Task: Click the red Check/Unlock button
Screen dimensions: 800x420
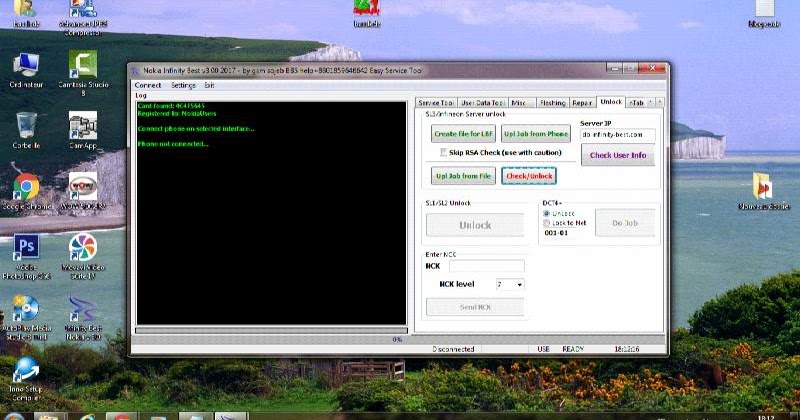Action: 529,176
